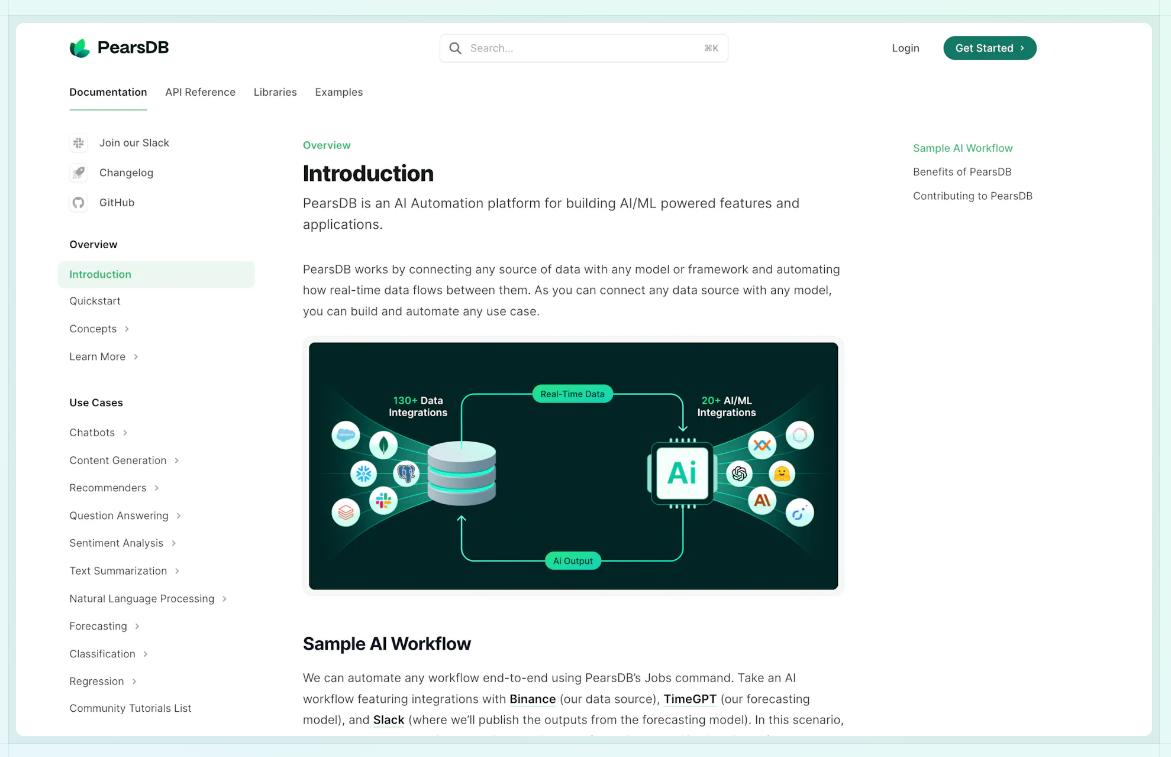Jump to Benefits of PearsDB section

(x=962, y=172)
